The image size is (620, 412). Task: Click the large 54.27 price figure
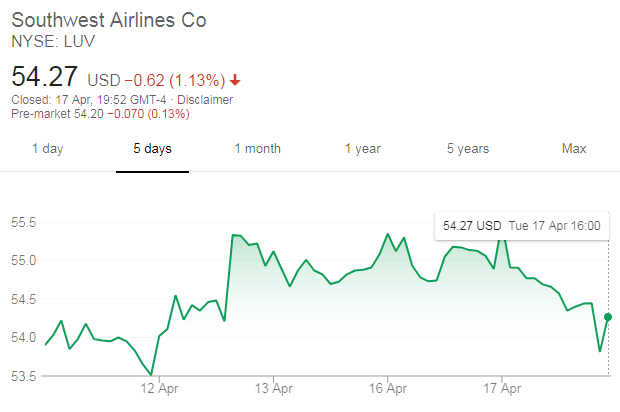point(45,77)
